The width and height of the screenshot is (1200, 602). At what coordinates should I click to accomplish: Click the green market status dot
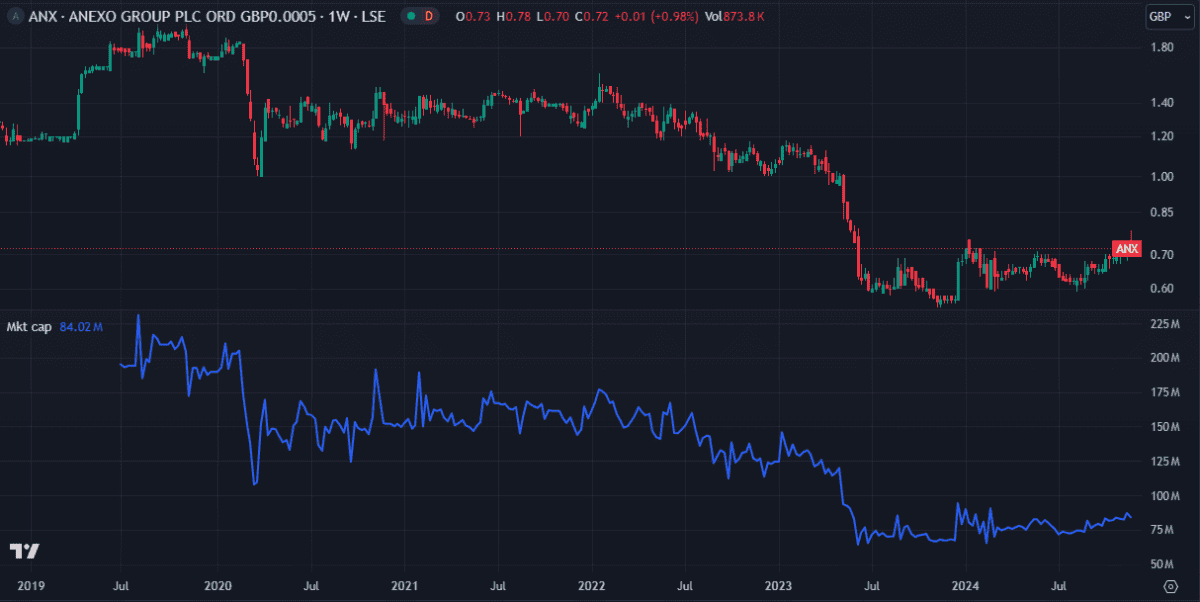pos(408,16)
